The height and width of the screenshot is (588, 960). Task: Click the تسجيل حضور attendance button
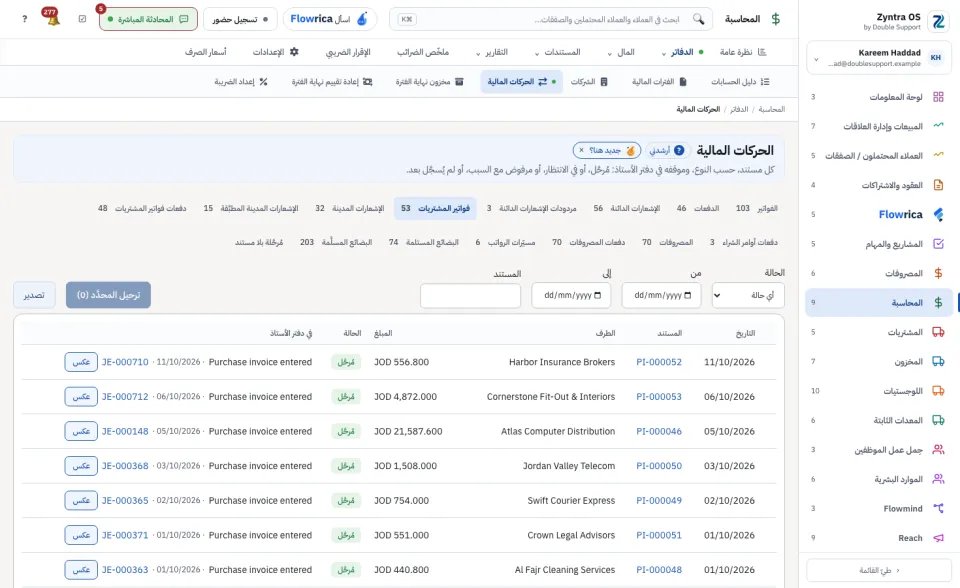[240, 19]
